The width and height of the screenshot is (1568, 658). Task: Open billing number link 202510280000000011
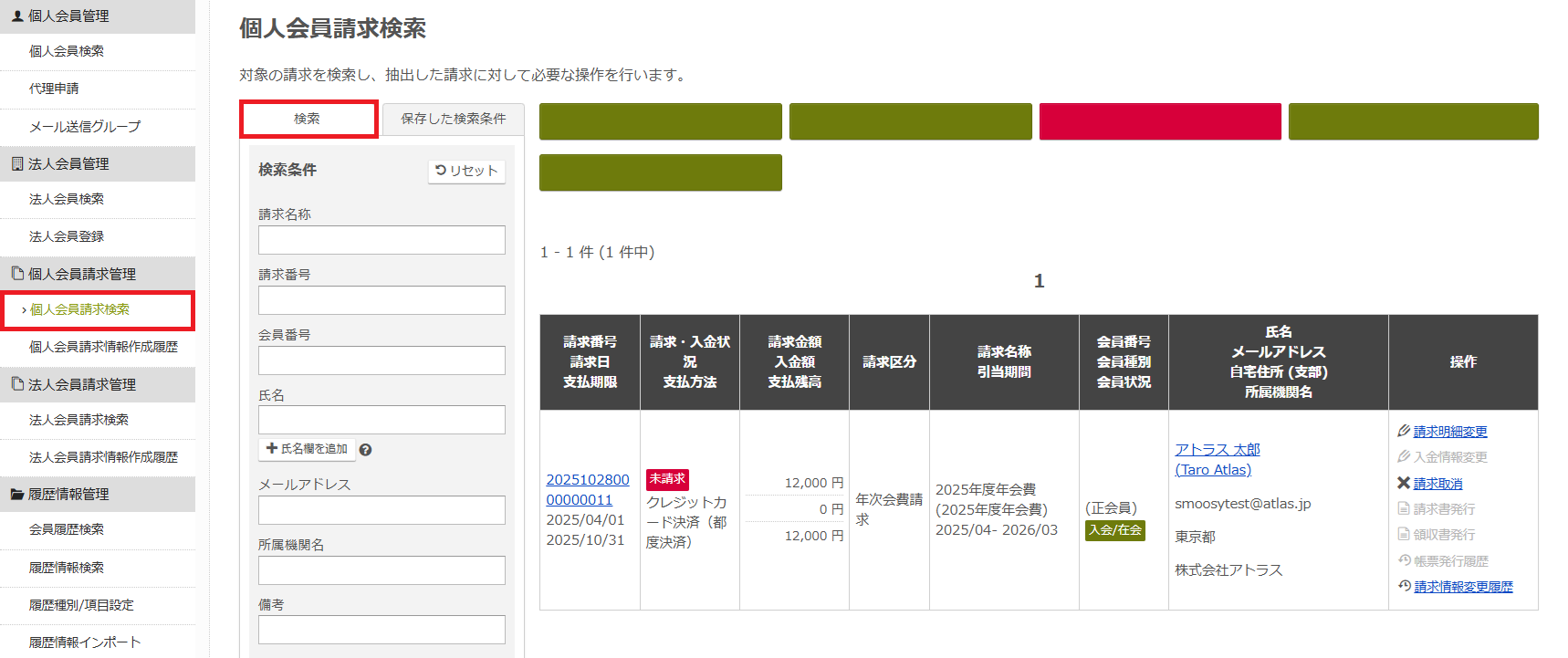[x=587, y=489]
